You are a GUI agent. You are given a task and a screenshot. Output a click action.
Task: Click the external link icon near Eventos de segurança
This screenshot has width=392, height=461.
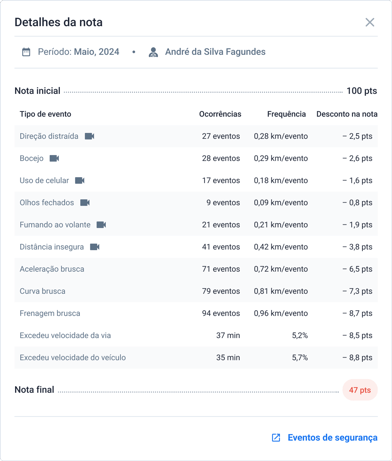(x=276, y=438)
